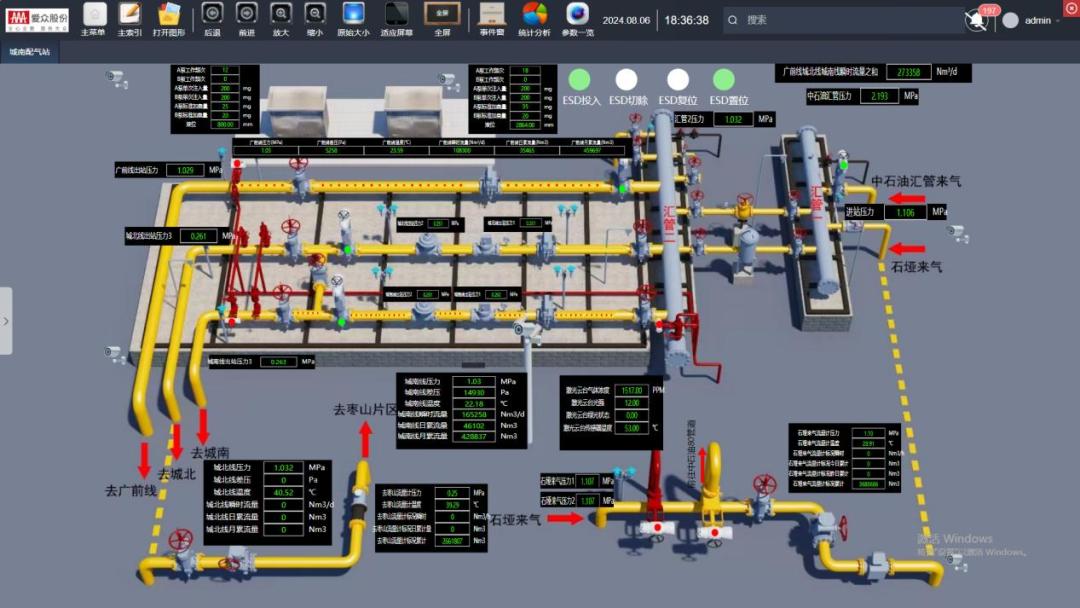Click the 城南线温度 value 22.18
1080x608 pixels.
474,403
